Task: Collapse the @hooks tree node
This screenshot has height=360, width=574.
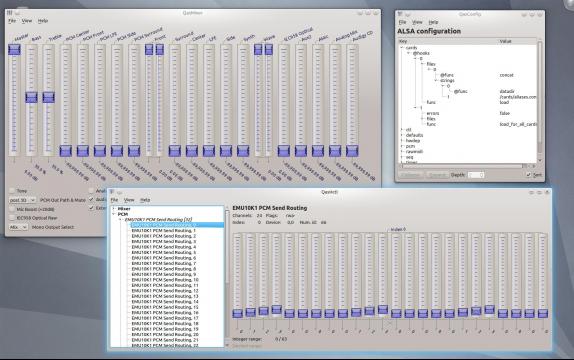Action: [409, 53]
